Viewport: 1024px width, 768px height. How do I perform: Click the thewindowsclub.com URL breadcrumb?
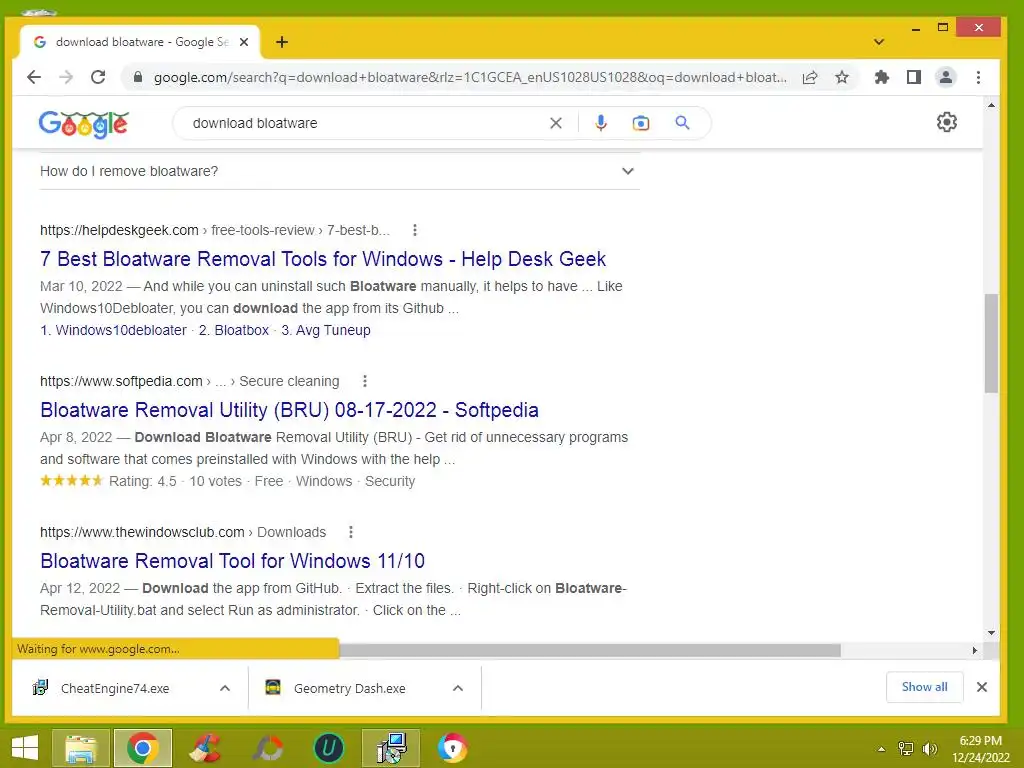coord(183,532)
